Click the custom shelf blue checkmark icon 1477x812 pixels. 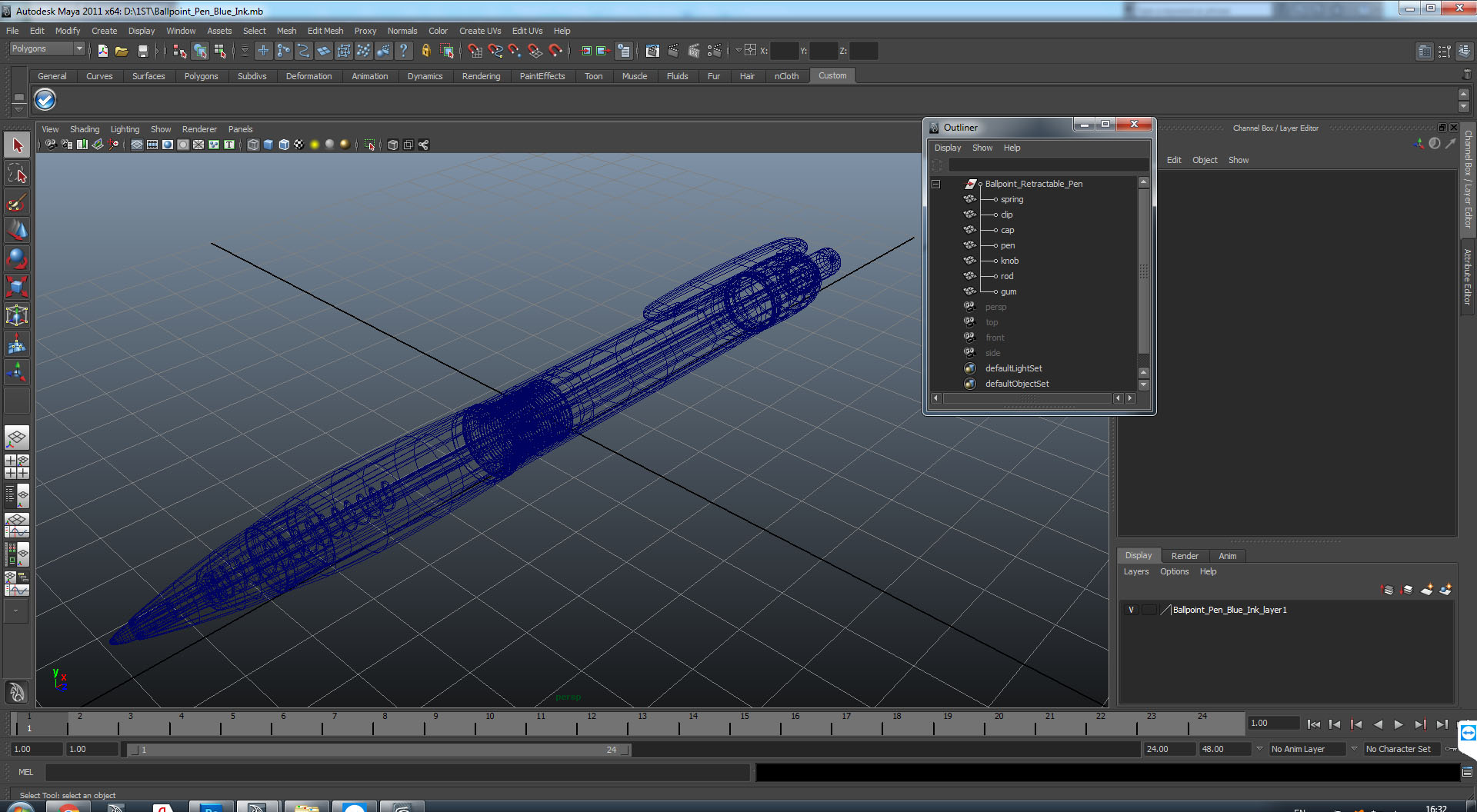[x=45, y=100]
